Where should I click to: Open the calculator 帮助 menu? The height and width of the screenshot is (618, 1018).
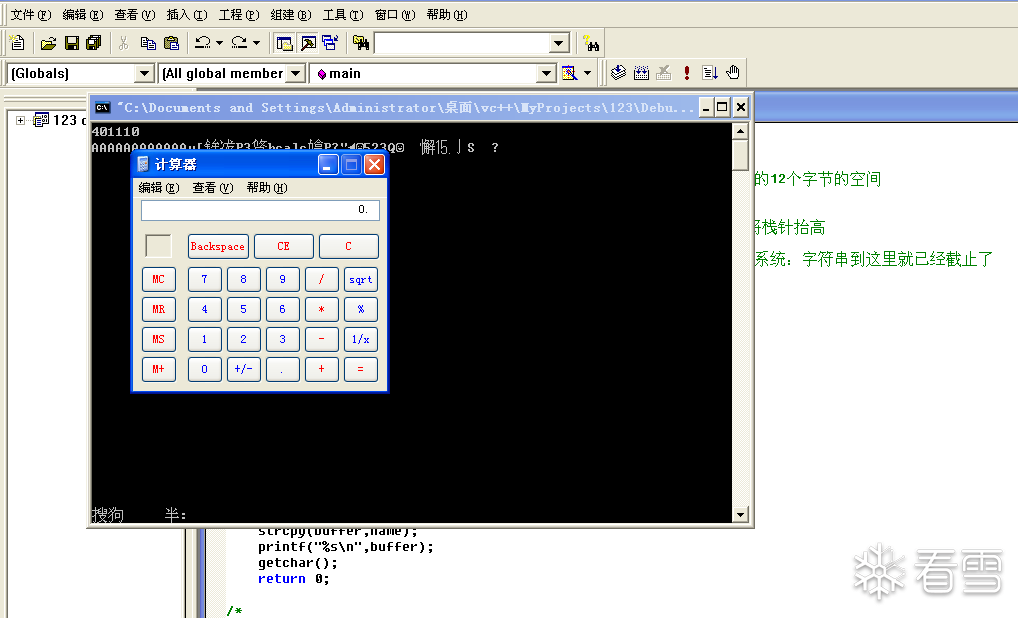tap(266, 188)
